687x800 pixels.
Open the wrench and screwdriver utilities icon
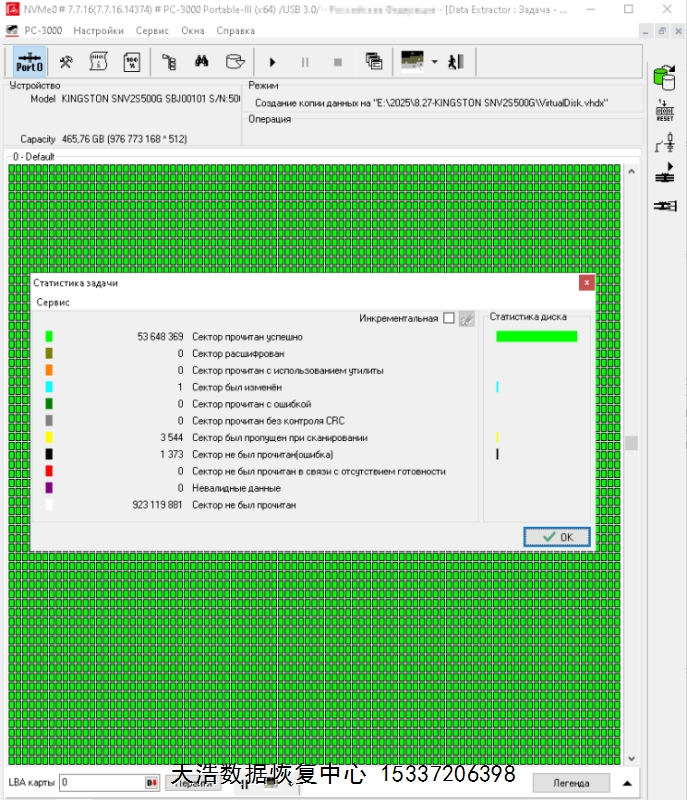[66, 62]
